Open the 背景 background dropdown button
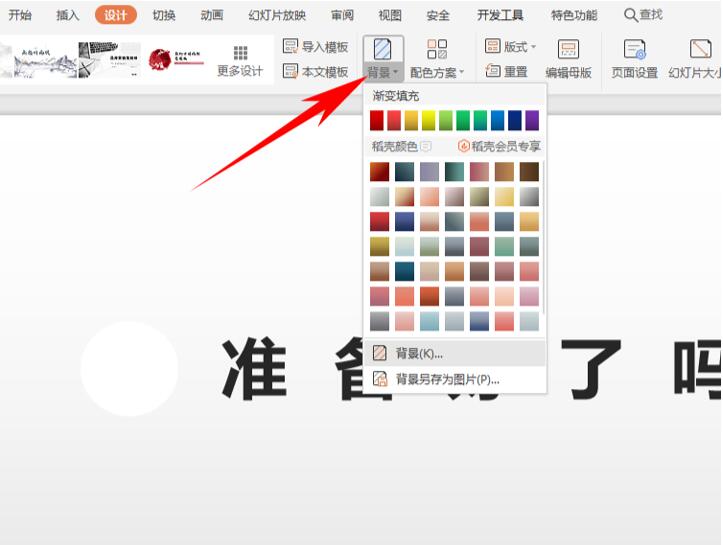This screenshot has height=545, width=723. 383,59
